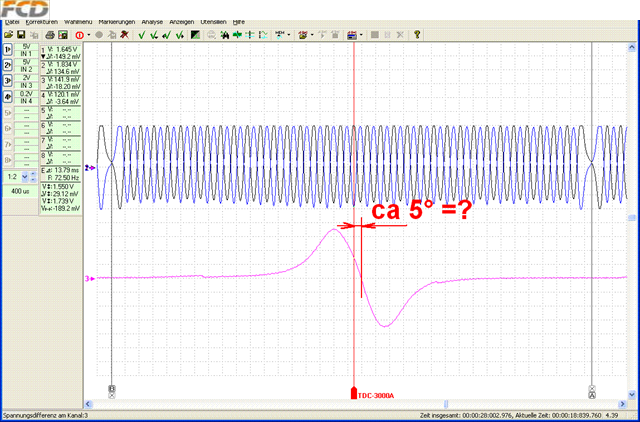Toggle the black and green contrast icon
Viewport: 640px width, 422px height.
(195, 35)
